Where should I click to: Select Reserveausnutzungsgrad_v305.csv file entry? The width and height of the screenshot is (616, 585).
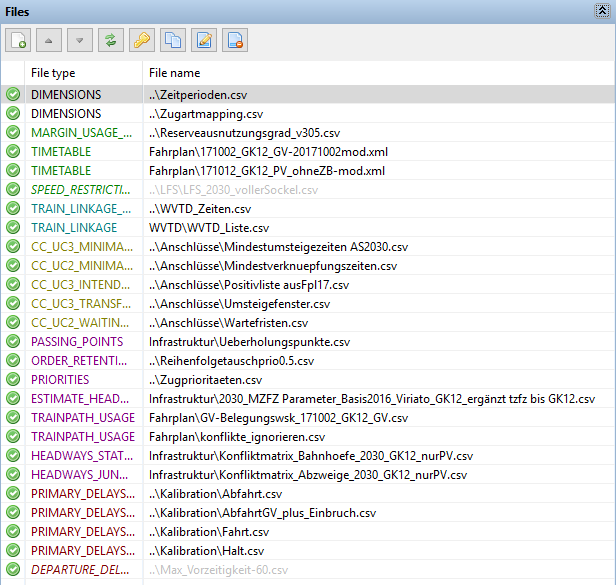244,133
